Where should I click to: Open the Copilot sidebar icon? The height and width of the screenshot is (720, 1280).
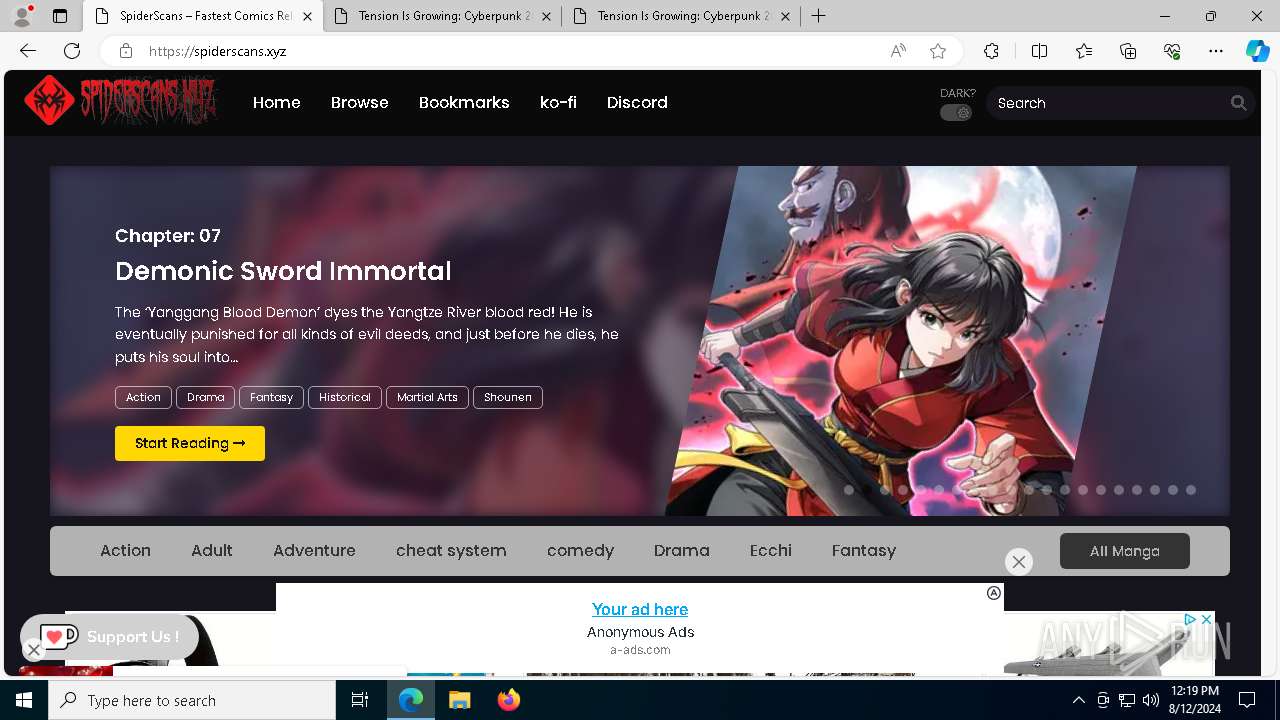(1257, 51)
